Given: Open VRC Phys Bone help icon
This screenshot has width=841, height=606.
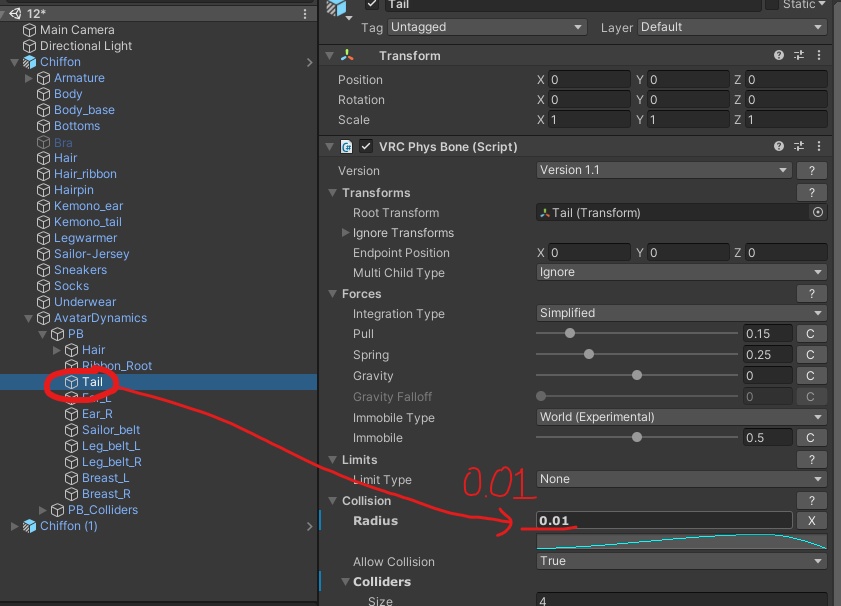Looking at the screenshot, I should pyautogui.click(x=779, y=146).
